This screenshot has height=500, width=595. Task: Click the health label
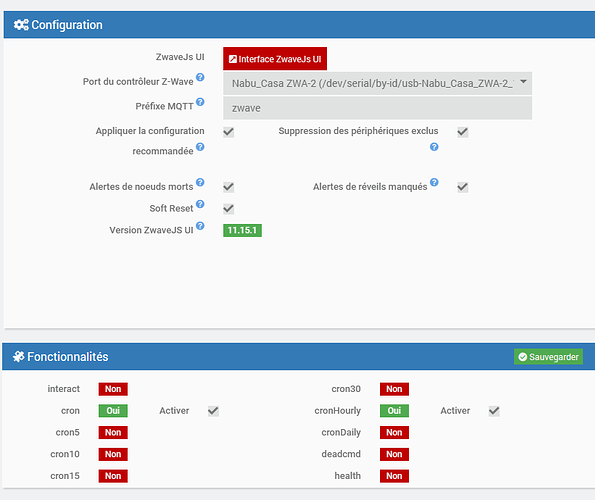pos(348,476)
